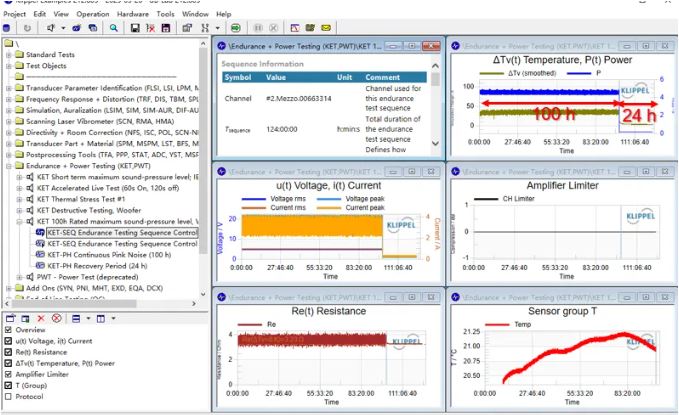The height and width of the screenshot is (415, 679).
Task: Collapse the Endurance + Power Testing folder
Action: (8, 166)
